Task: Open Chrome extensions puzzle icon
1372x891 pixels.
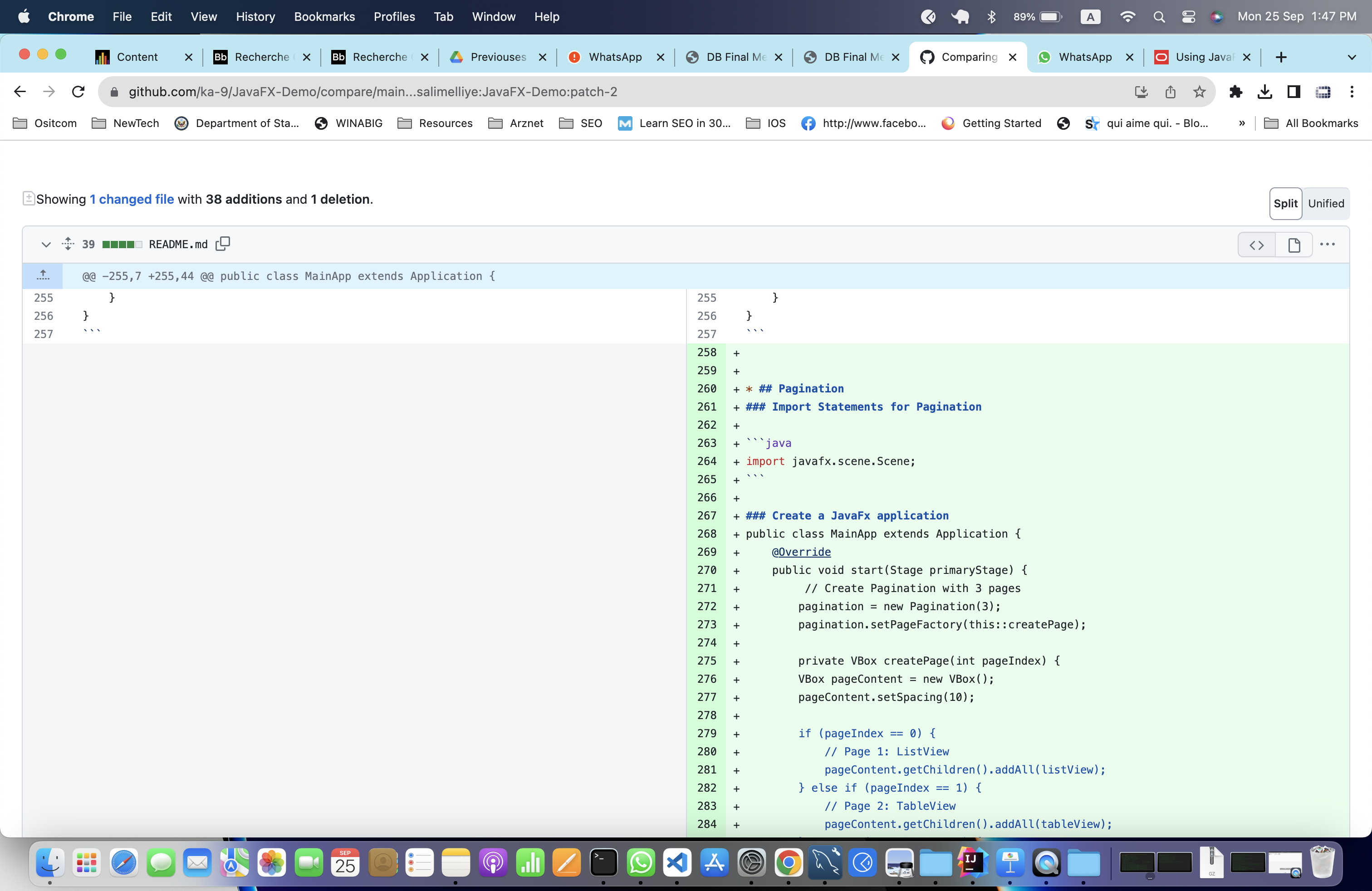Action: point(1235,92)
